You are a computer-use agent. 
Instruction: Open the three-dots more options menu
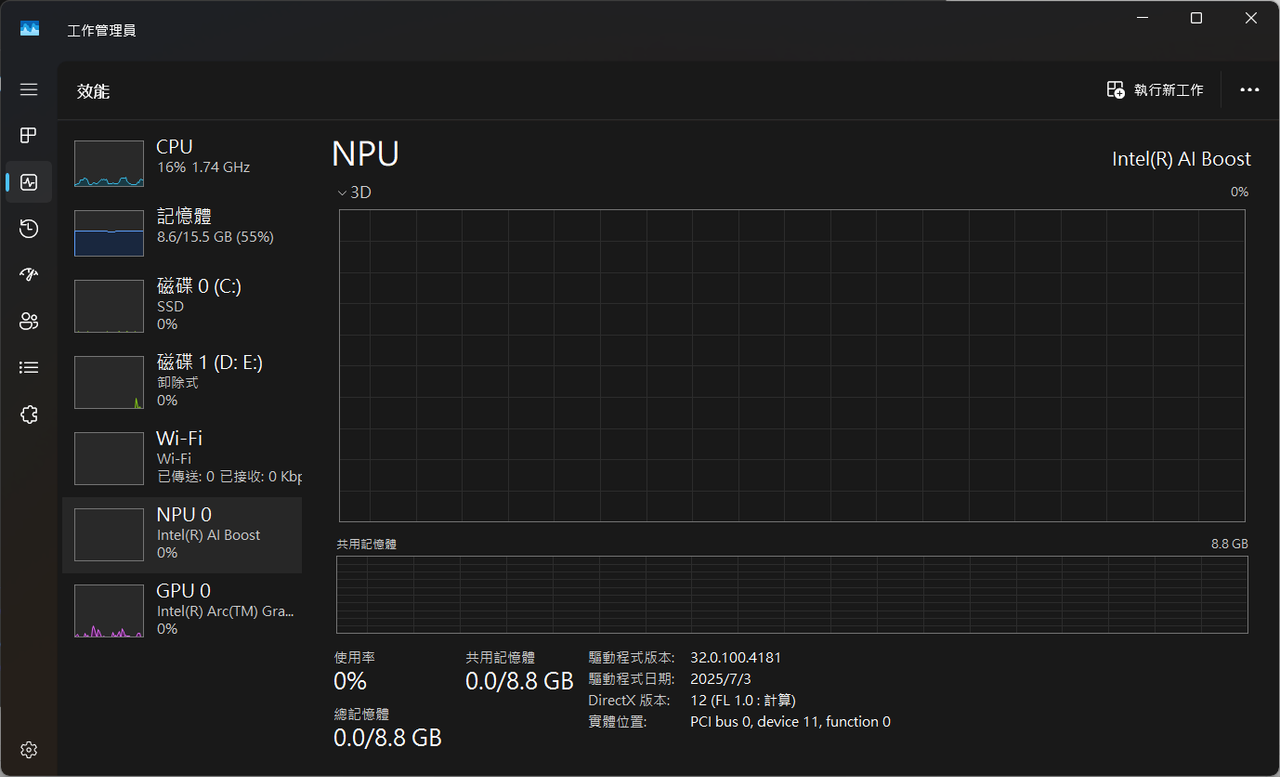[x=1249, y=90]
